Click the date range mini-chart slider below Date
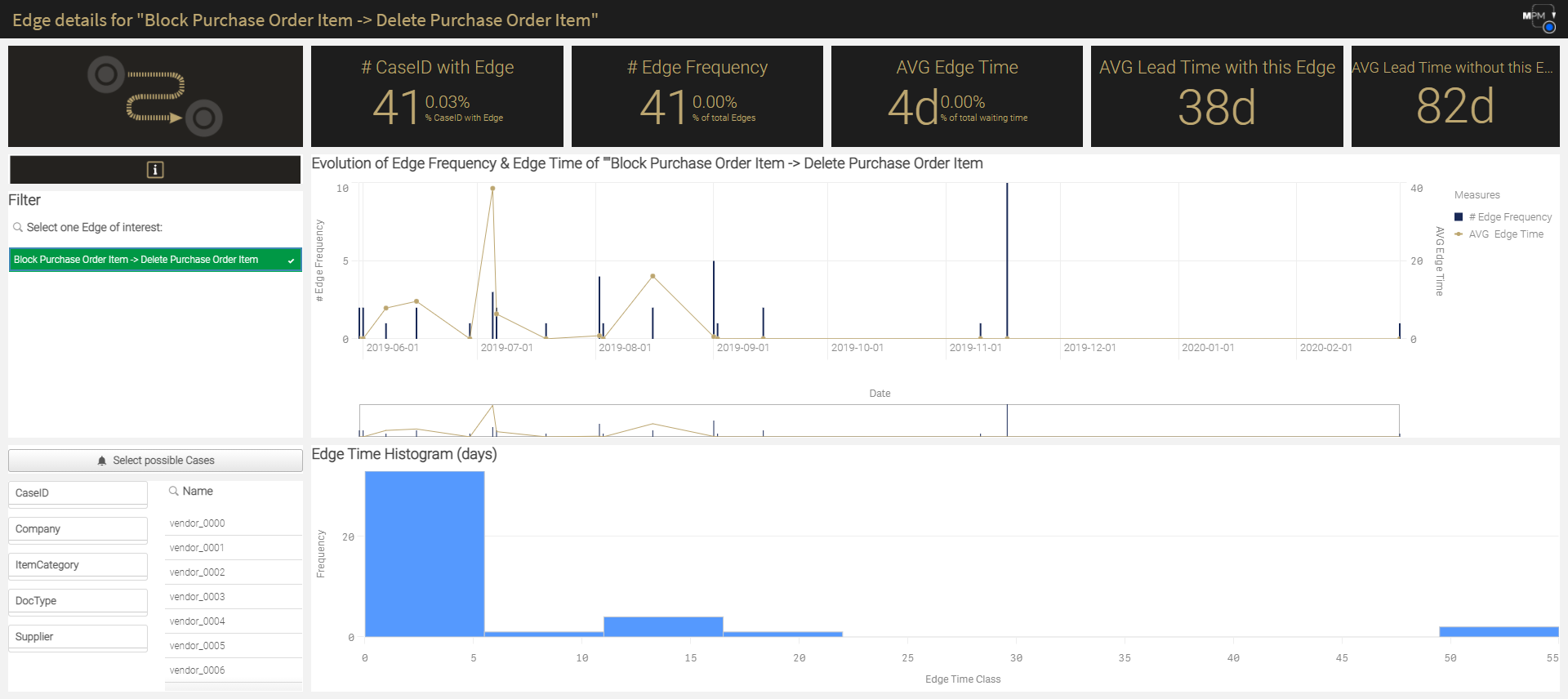The image size is (1568, 699). point(879,421)
